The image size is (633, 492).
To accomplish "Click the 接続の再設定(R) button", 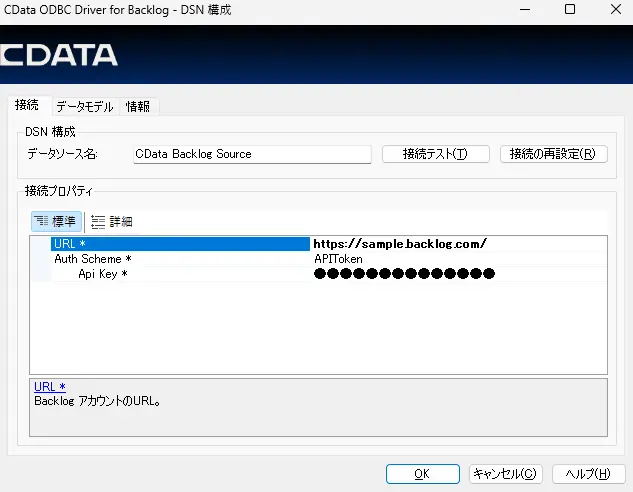I will pyautogui.click(x=553, y=154).
